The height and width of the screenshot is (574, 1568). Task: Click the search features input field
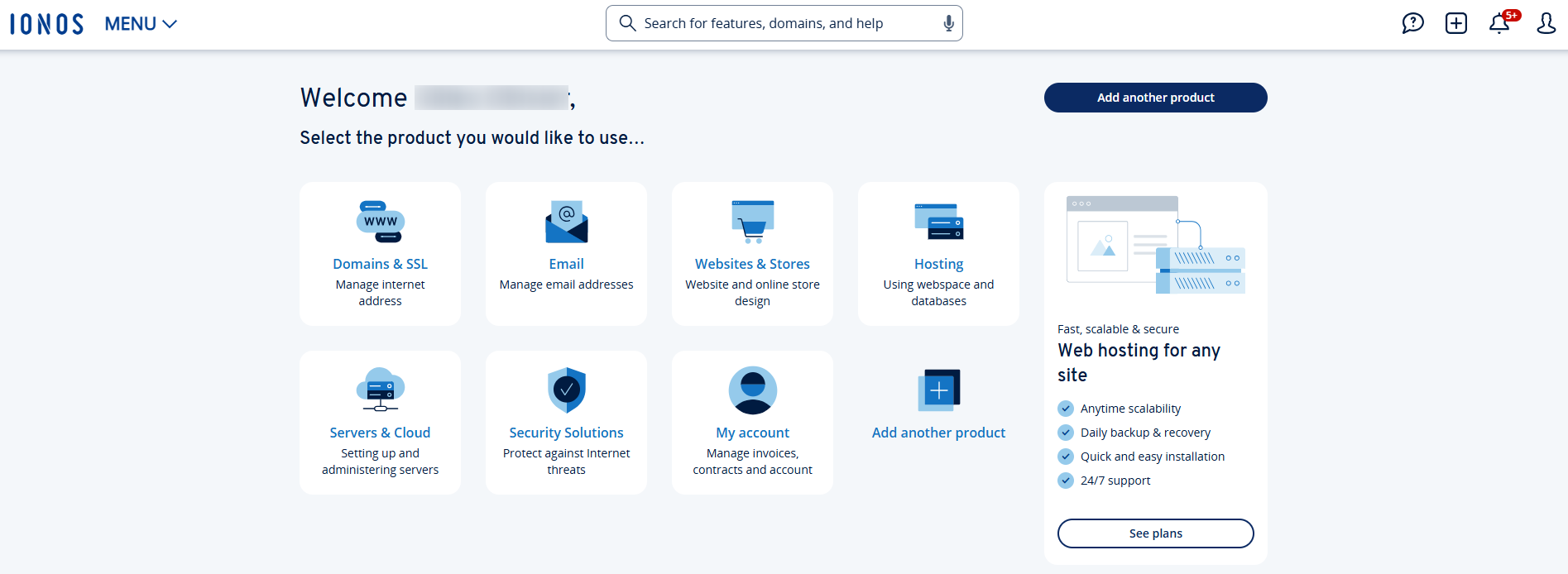click(778, 23)
